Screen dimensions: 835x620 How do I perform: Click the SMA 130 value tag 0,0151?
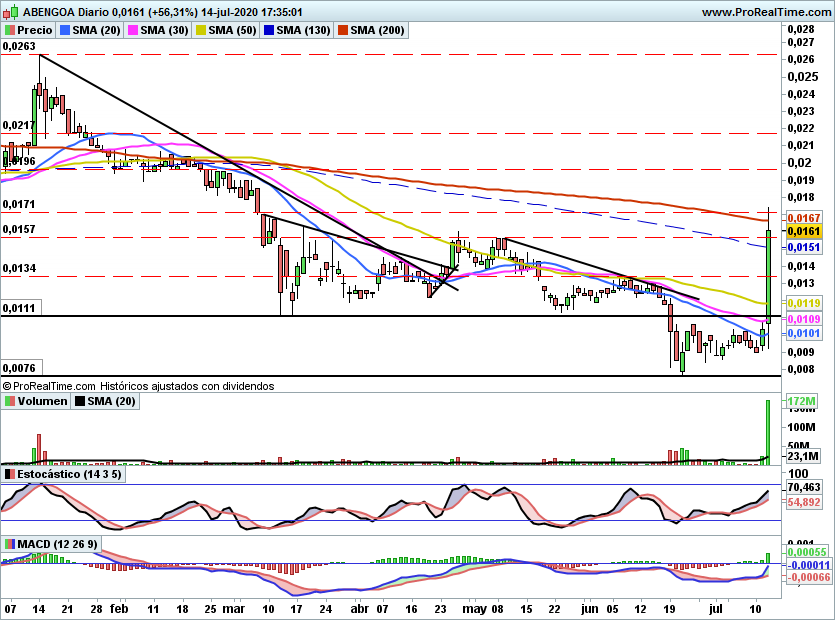click(804, 247)
